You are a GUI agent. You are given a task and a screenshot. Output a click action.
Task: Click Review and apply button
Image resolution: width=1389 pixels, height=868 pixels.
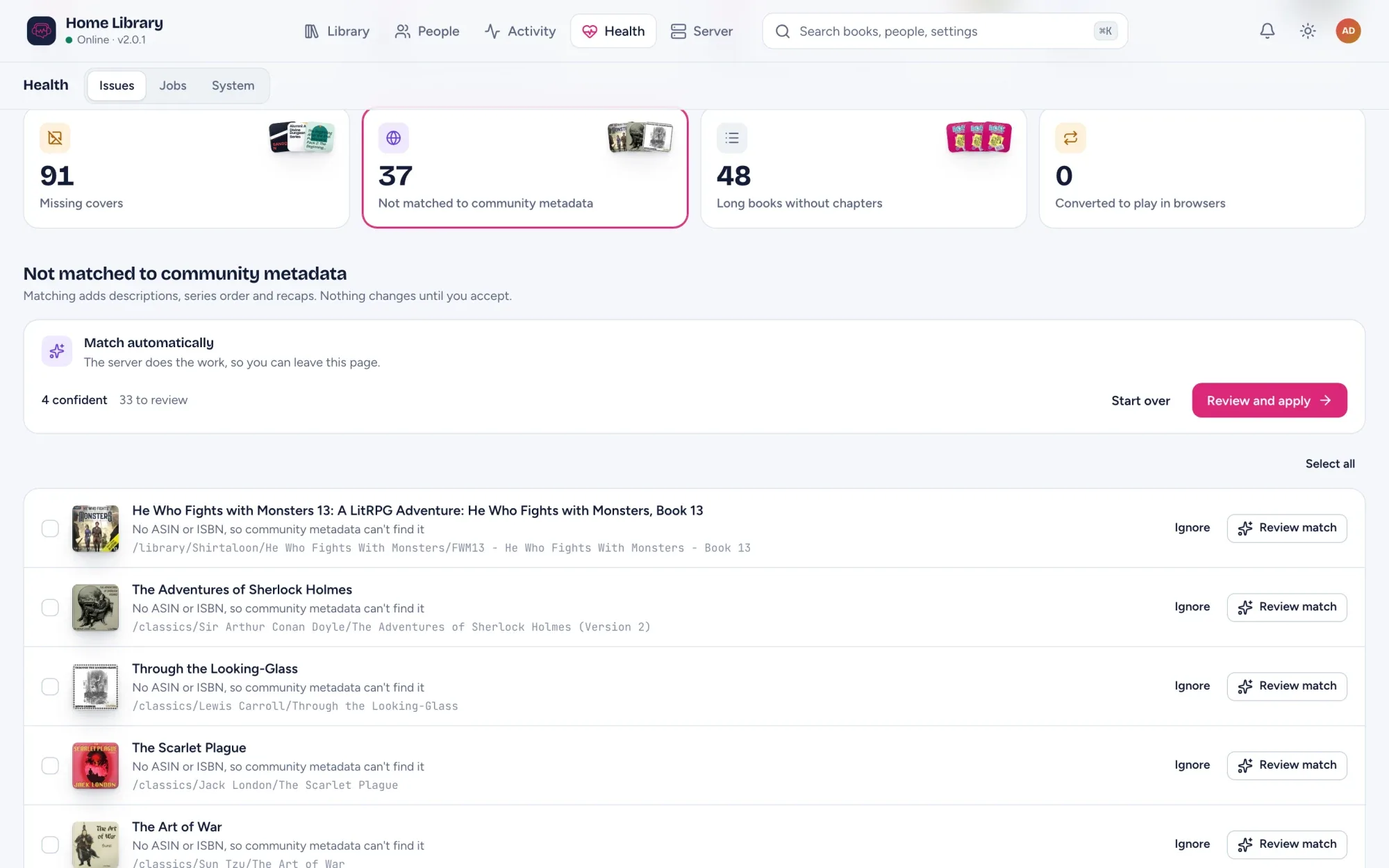(1269, 401)
